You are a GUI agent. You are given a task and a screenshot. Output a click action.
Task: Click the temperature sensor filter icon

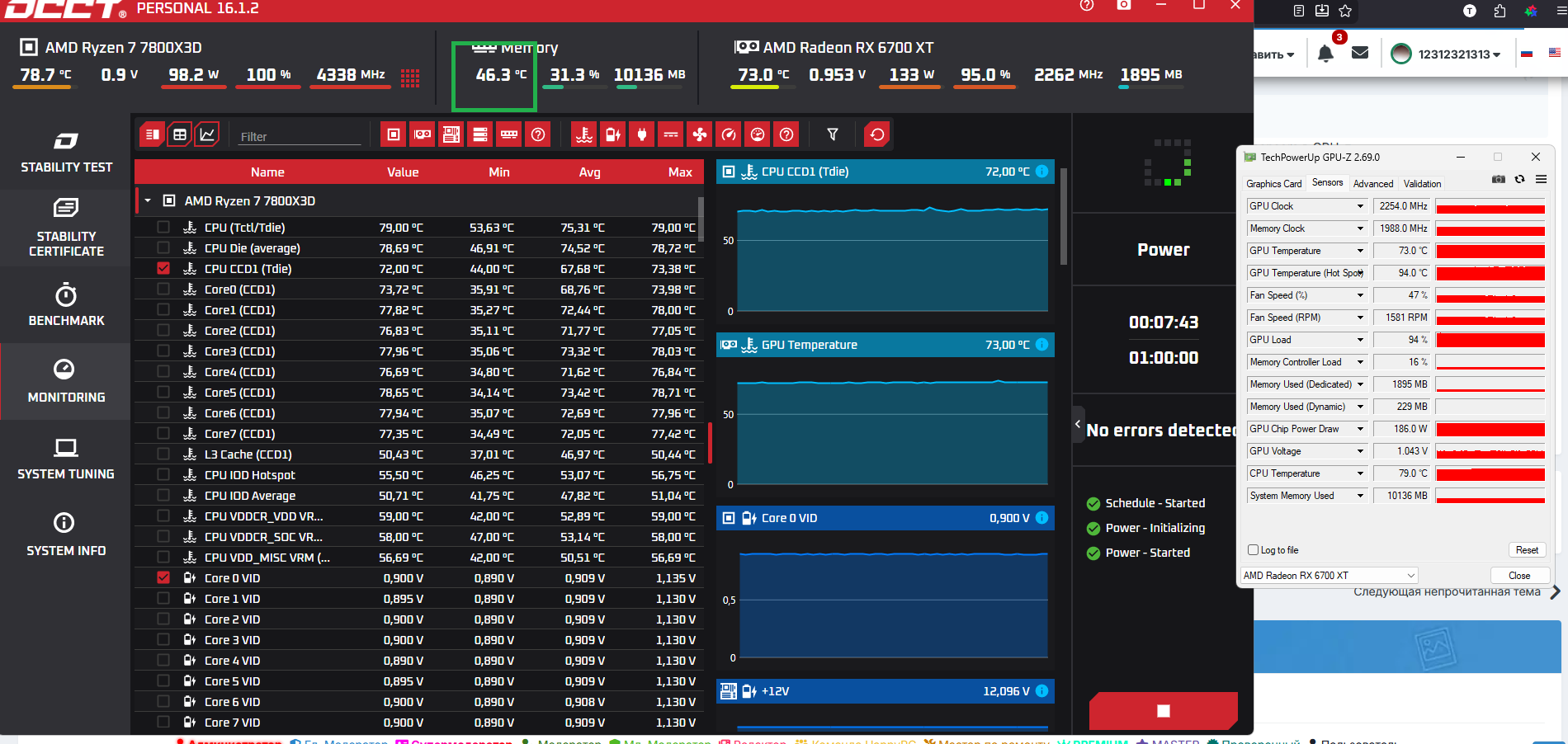[584, 134]
